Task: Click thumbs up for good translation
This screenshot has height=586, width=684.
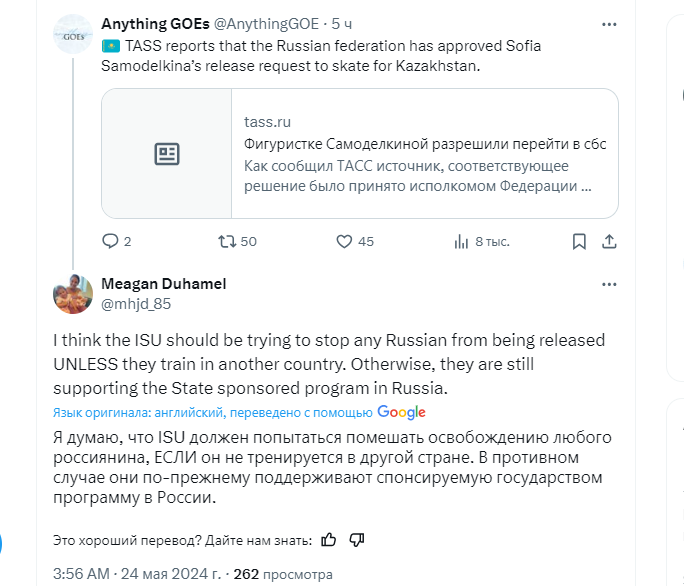Action: click(x=329, y=539)
